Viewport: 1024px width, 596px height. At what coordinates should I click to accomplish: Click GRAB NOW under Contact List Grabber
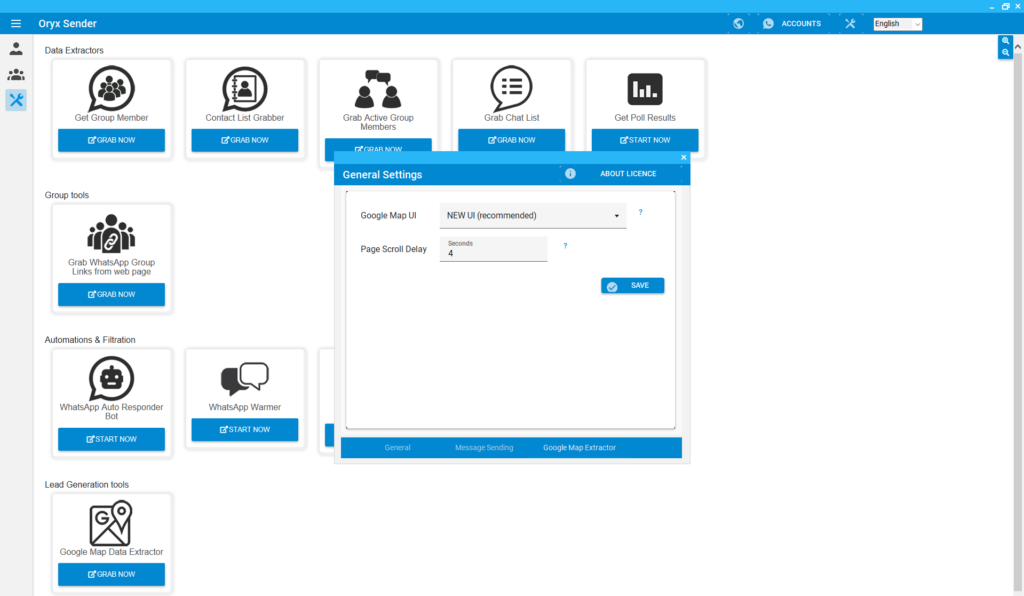[x=245, y=140]
